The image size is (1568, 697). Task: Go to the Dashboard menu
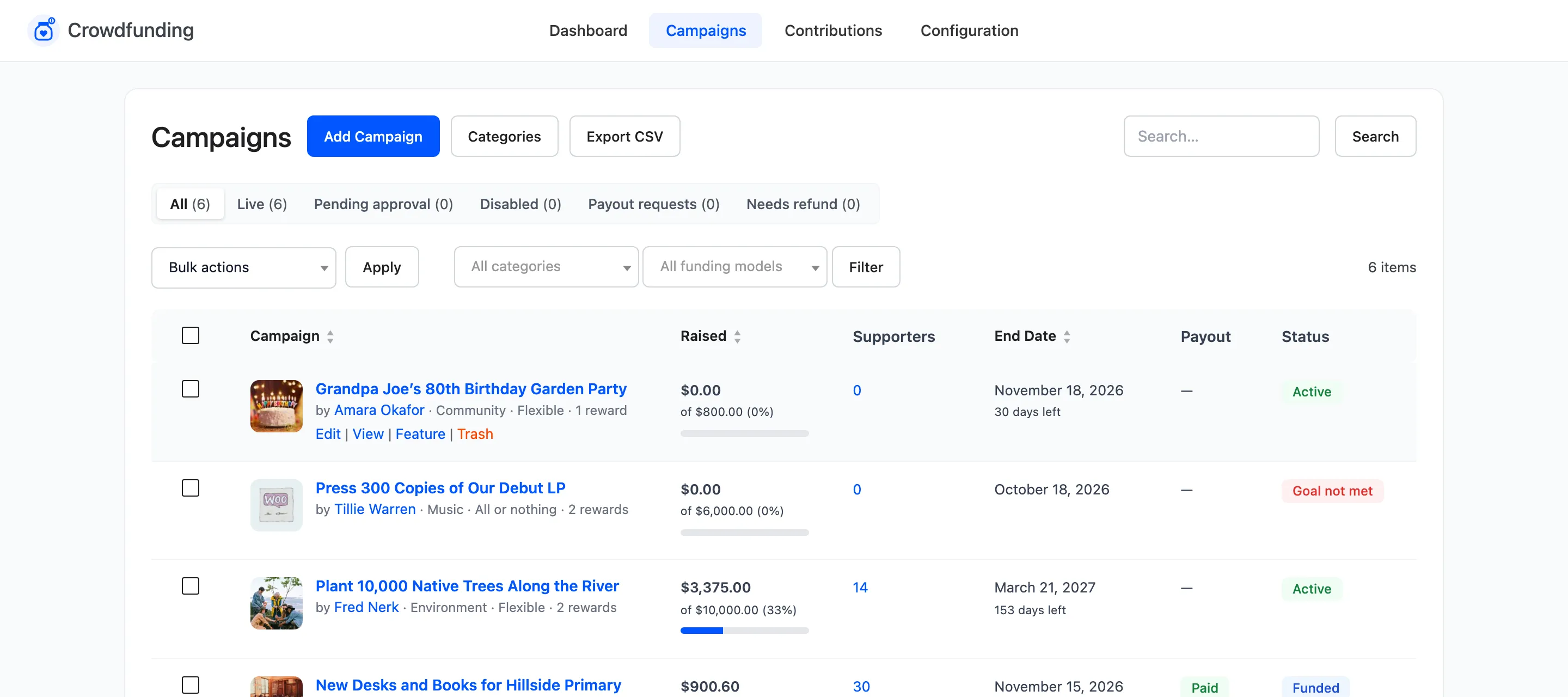coord(588,30)
